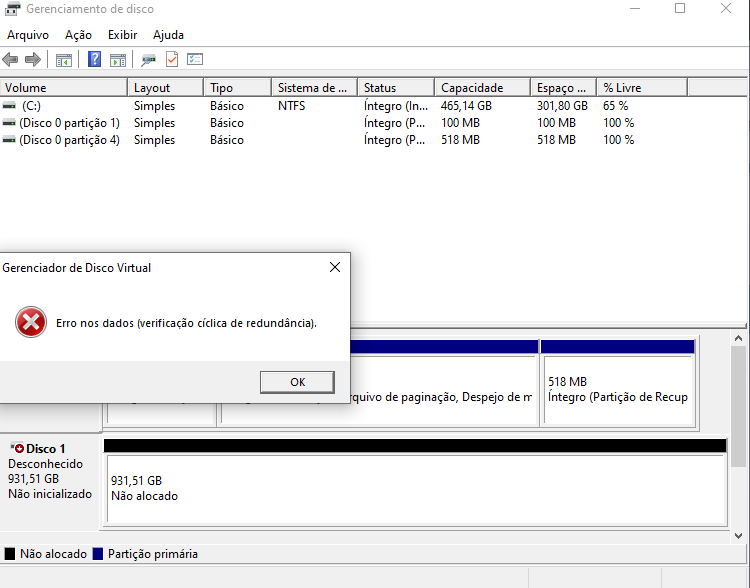Click scroll up arrow in disk pane

(x=738, y=338)
